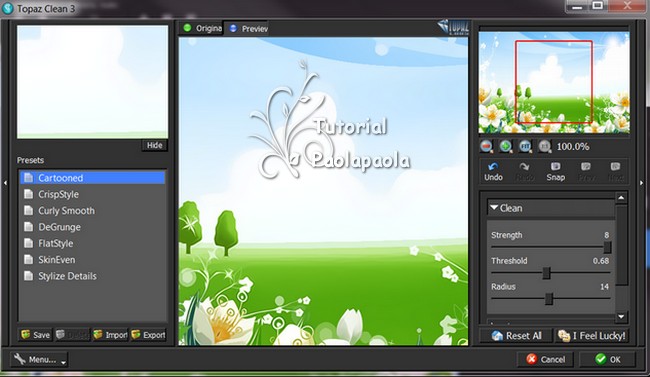Choose the SkinEven preset

[x=92, y=260]
